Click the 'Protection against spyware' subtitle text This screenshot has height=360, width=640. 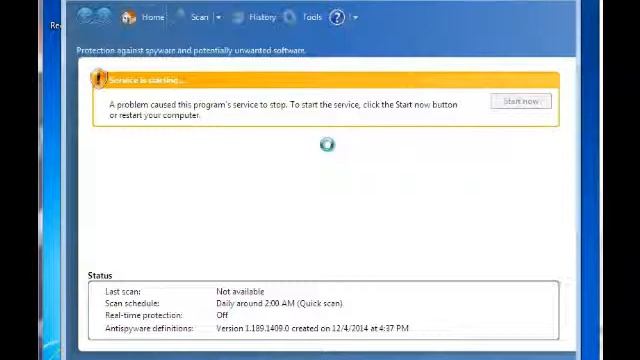click(191, 51)
